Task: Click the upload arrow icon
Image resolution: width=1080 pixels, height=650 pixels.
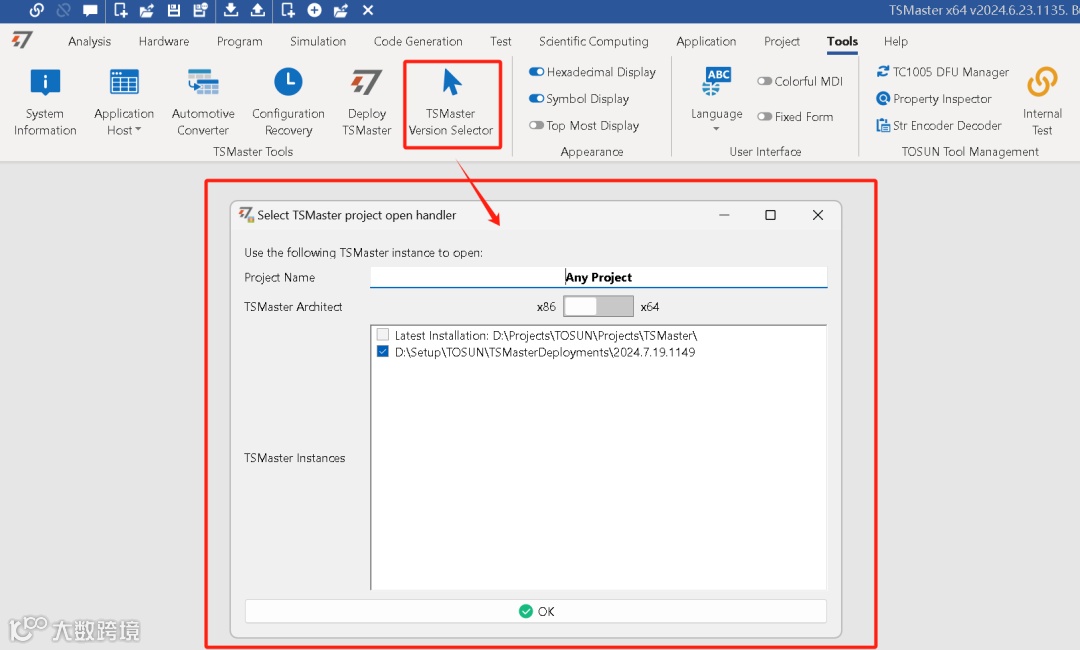Action: tap(258, 10)
